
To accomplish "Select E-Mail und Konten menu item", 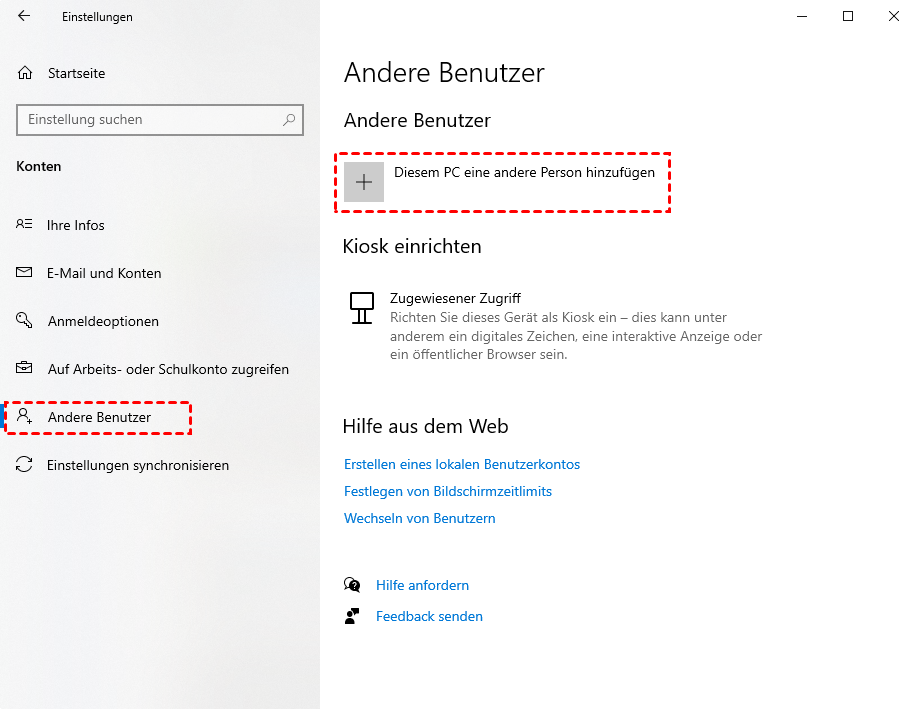I will coord(104,273).
